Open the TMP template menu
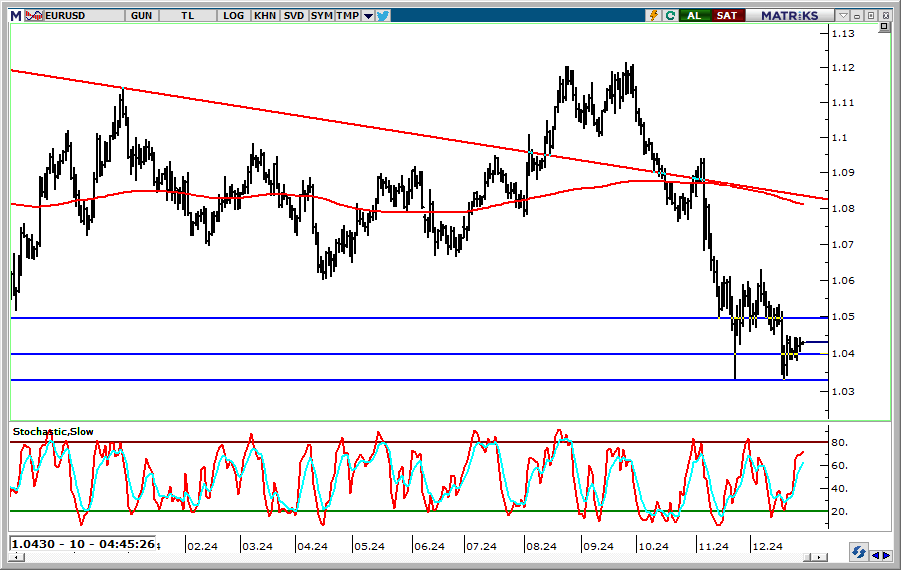The image size is (901, 570). point(347,15)
